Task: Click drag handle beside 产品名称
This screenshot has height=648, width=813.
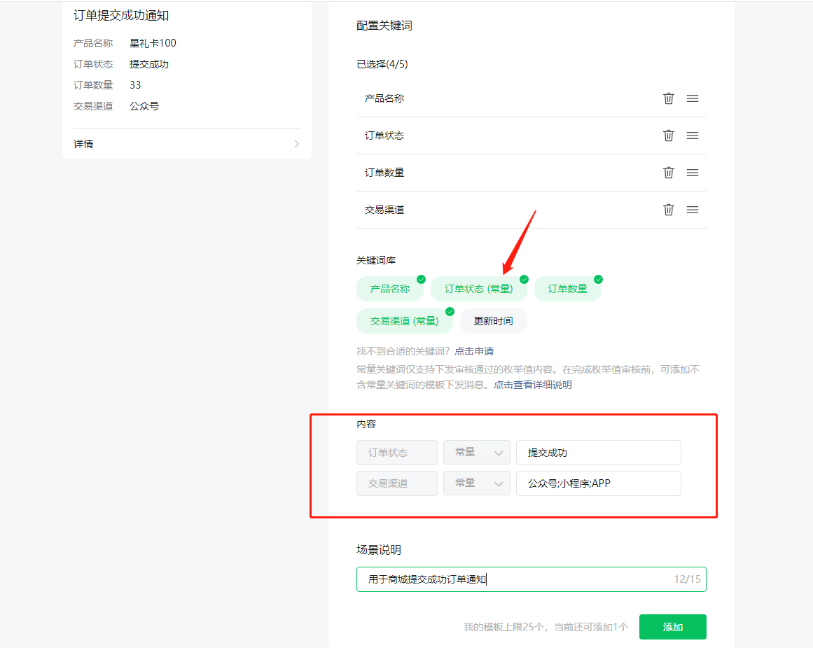Action: pos(692,98)
